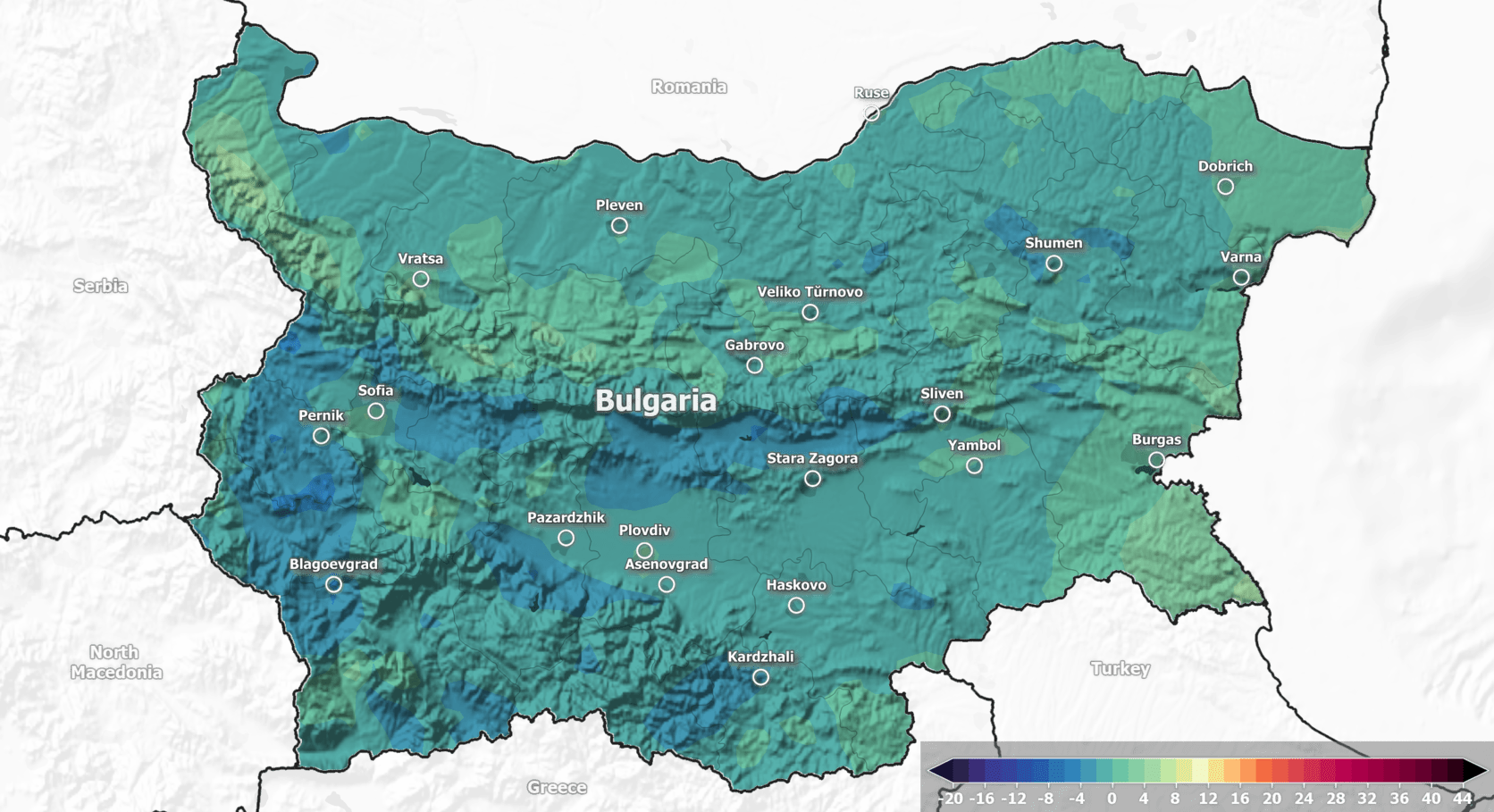Select the Veliko Tŭrnovo marker
The height and width of the screenshot is (812, 1494).
coord(810,313)
